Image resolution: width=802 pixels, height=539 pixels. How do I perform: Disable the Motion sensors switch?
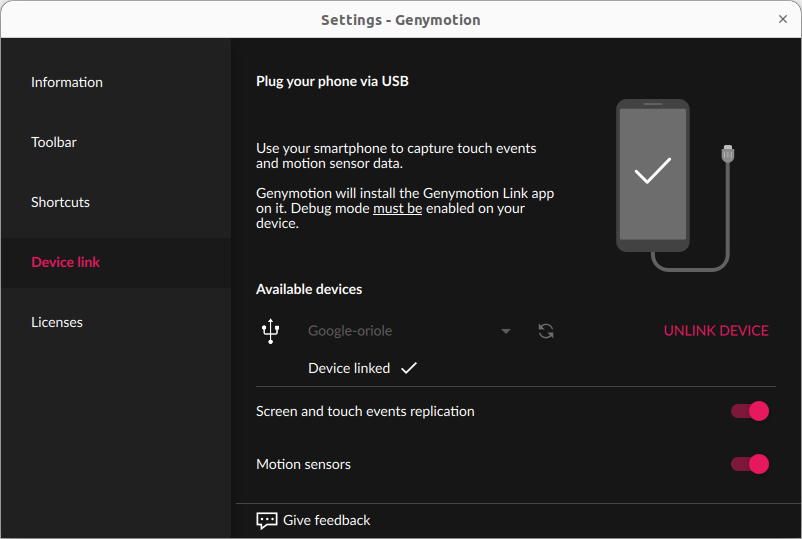[x=749, y=464]
